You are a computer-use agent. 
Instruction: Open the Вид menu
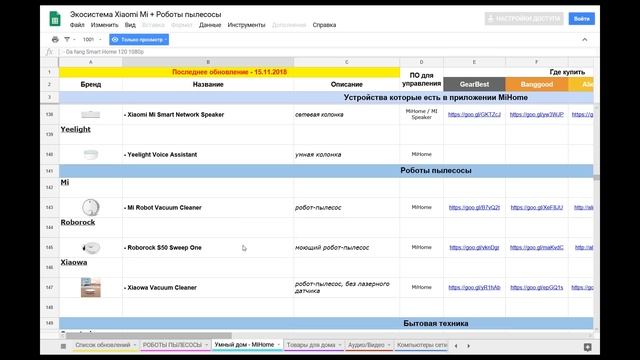coord(130,25)
